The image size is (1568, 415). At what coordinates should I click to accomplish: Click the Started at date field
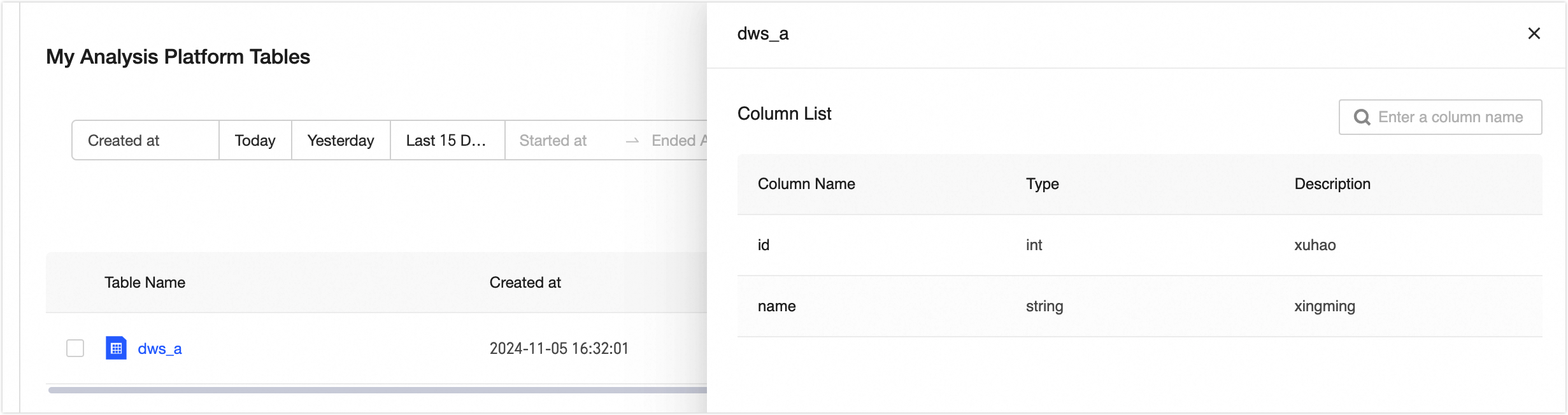pyautogui.click(x=553, y=141)
